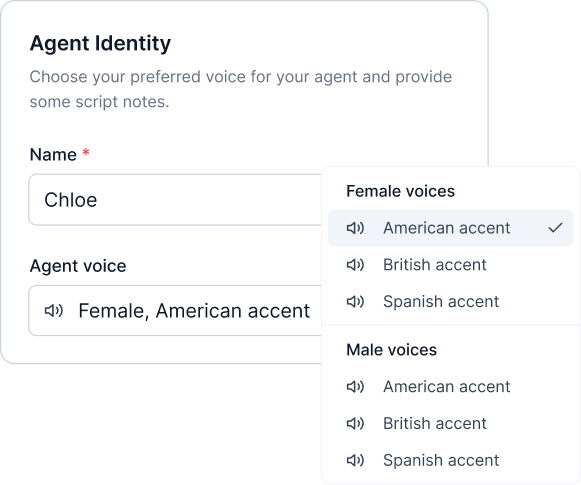Focus the Name field containing Chloe

click(x=175, y=200)
